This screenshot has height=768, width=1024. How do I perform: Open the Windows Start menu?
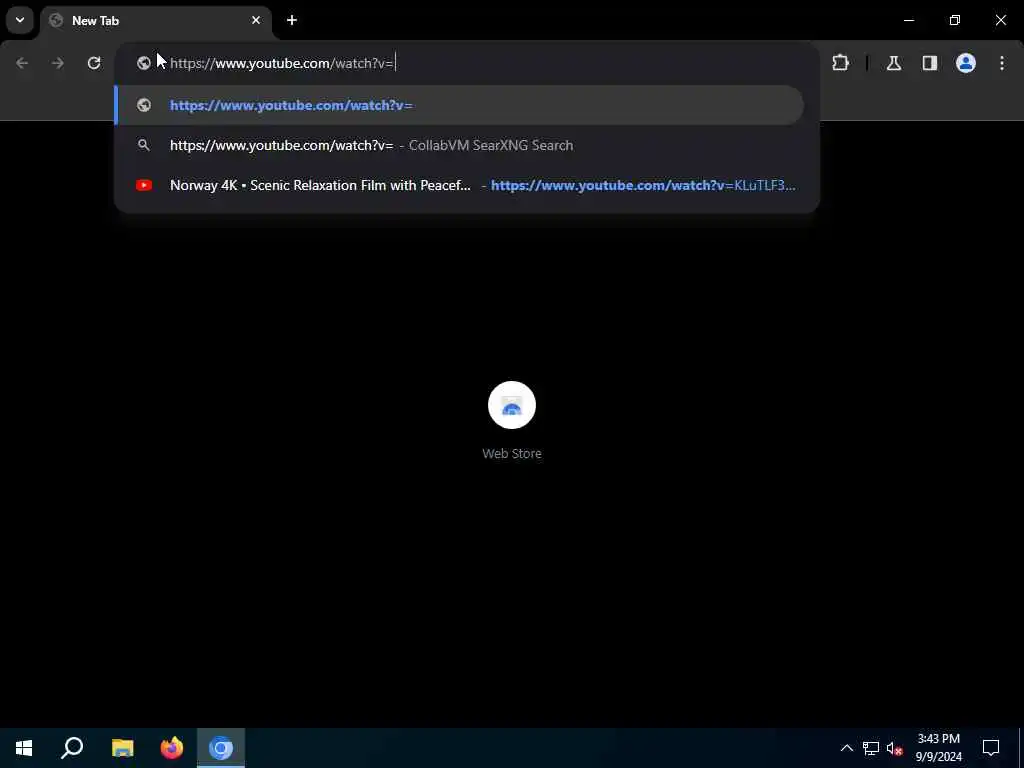click(x=24, y=748)
